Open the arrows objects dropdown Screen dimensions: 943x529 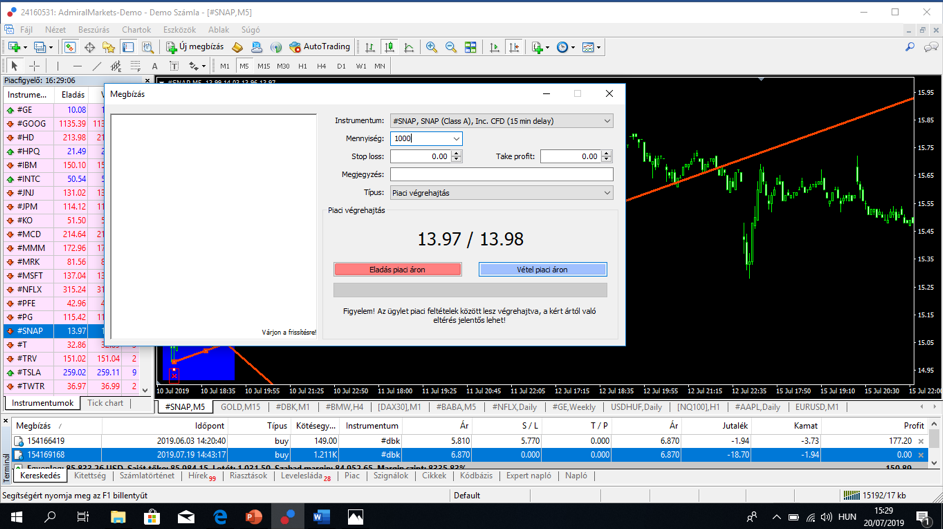[197, 66]
